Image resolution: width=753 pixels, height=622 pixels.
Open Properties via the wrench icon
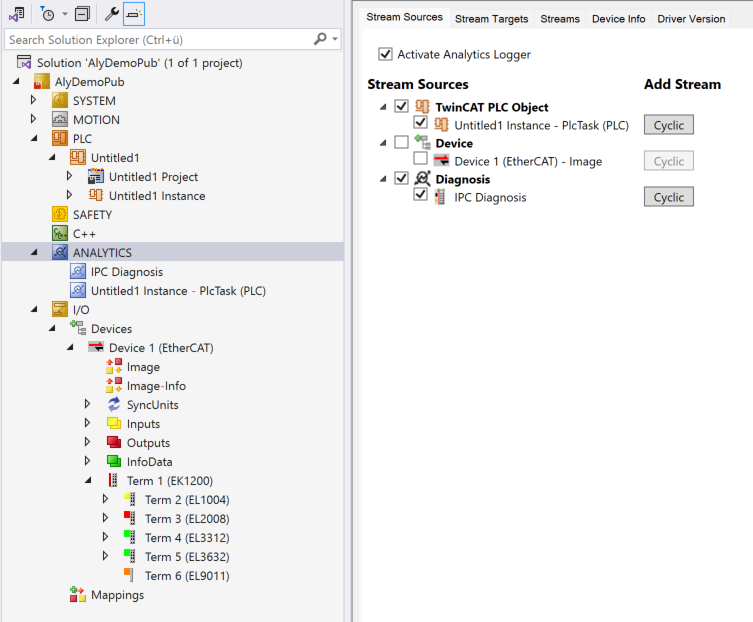[111, 14]
